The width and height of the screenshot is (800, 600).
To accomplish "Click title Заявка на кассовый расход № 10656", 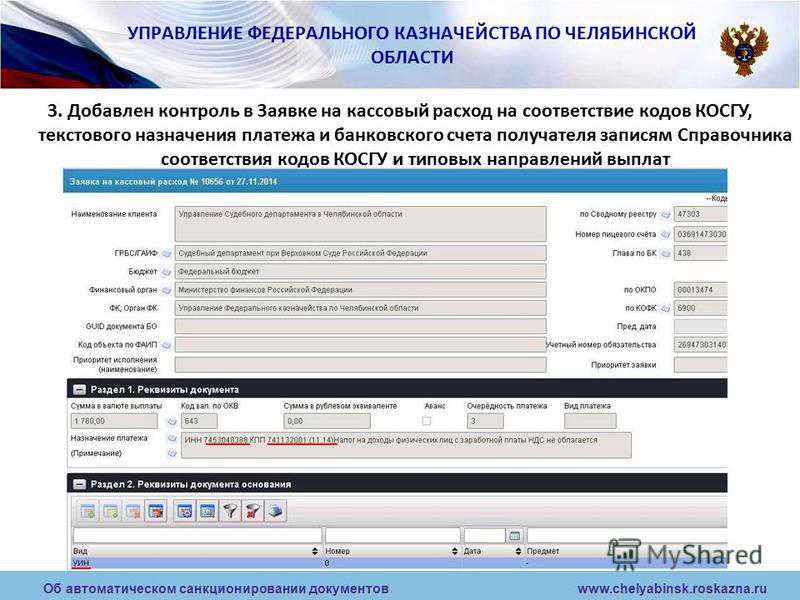I will 173,182.
